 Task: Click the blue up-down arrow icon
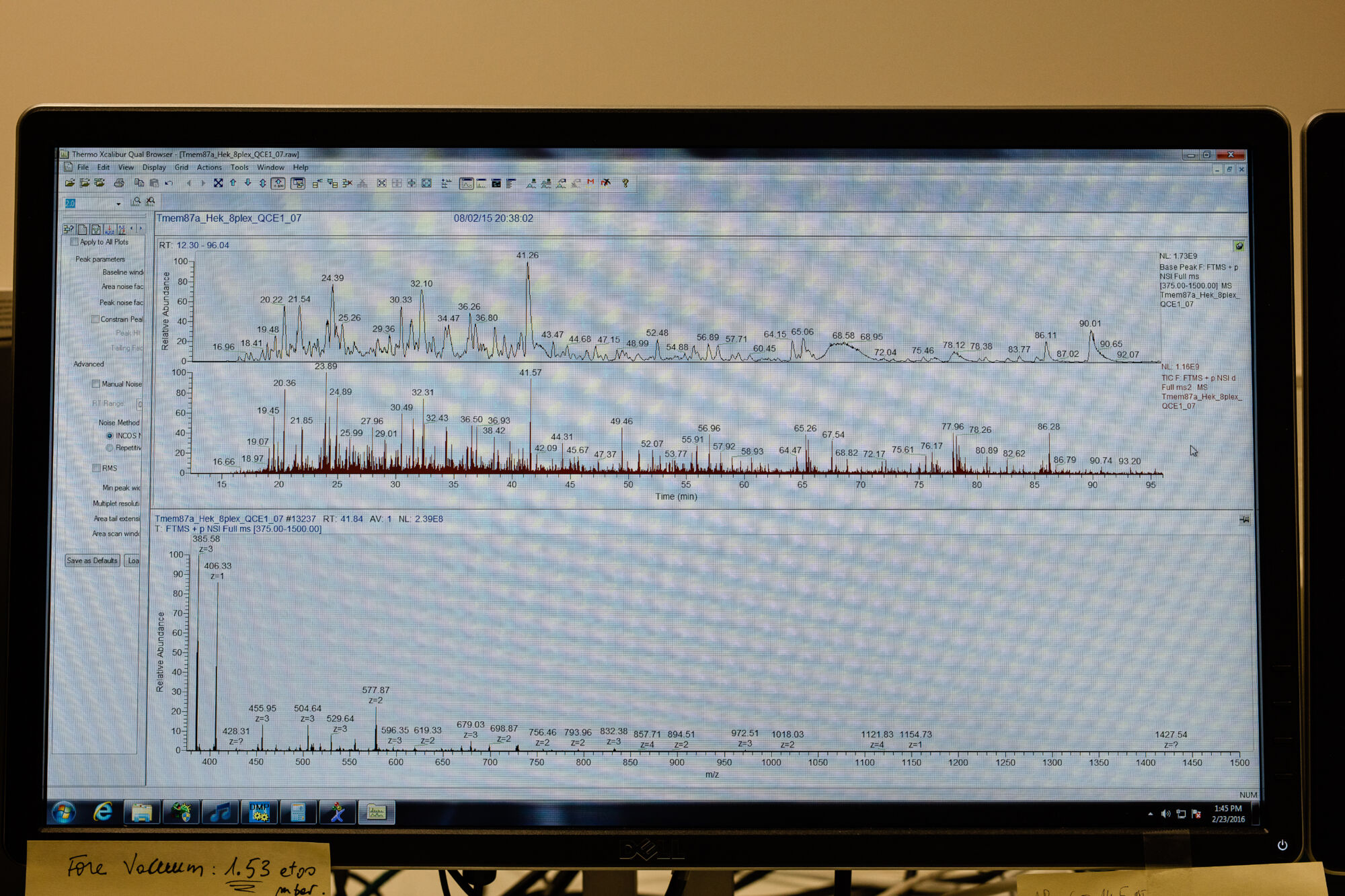pyautogui.click(x=262, y=183)
